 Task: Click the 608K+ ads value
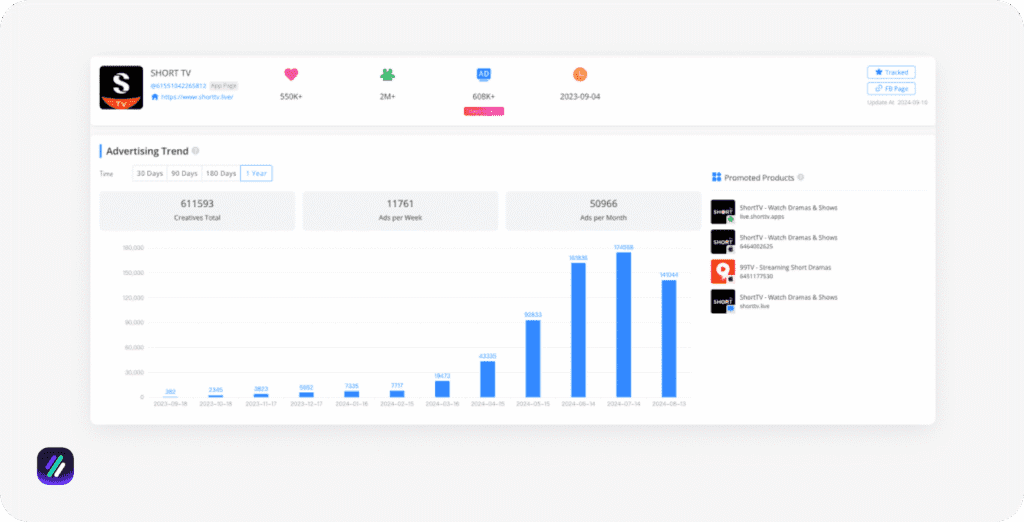click(484, 97)
